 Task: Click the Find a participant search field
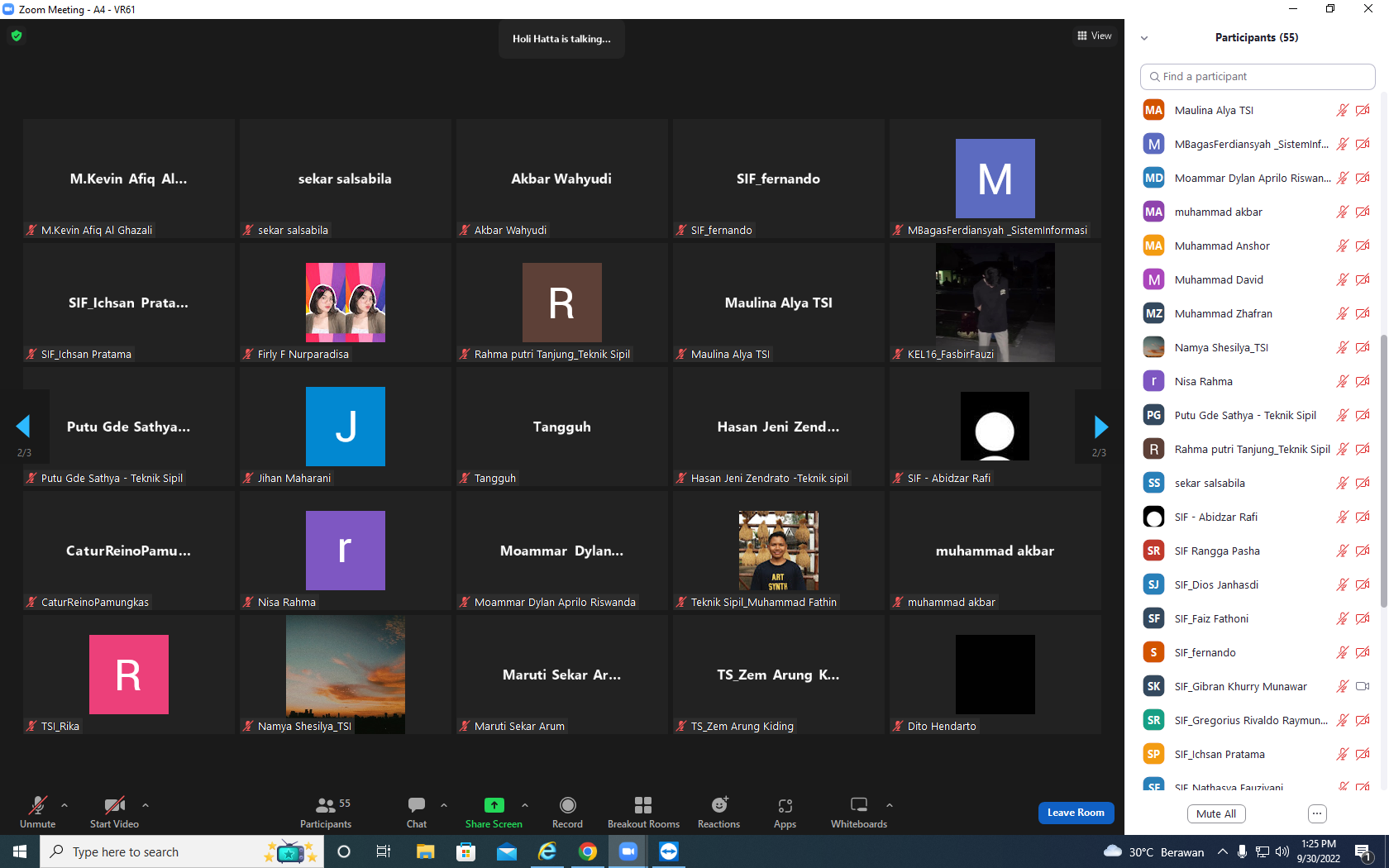[x=1258, y=77]
